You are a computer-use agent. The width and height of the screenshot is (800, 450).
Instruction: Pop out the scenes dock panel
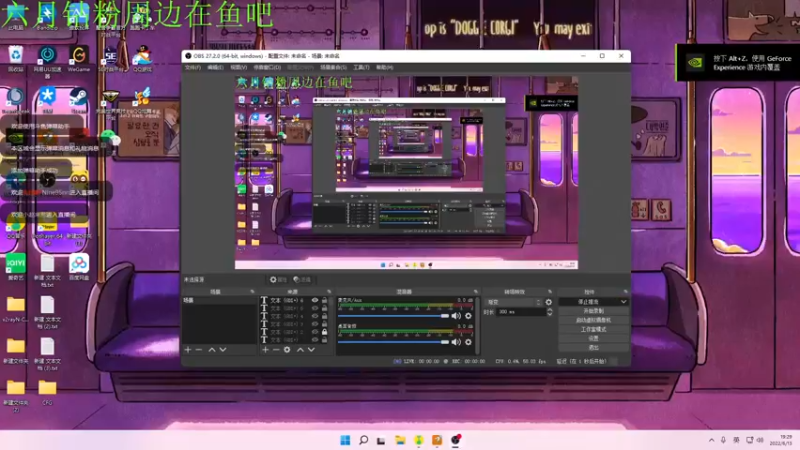252,292
